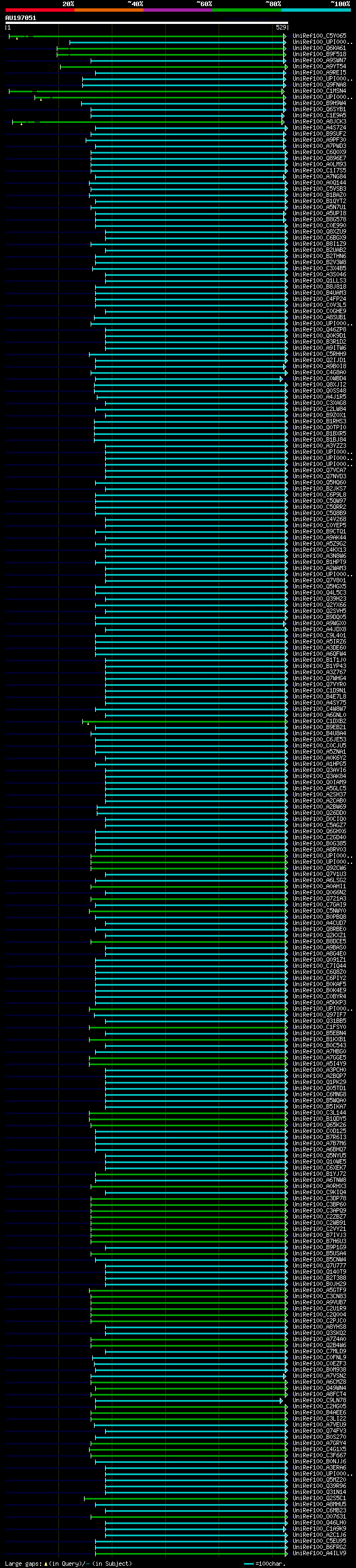Open hit UniRef100_A2SH37
This screenshot has width=356, height=1568.
[319, 794]
